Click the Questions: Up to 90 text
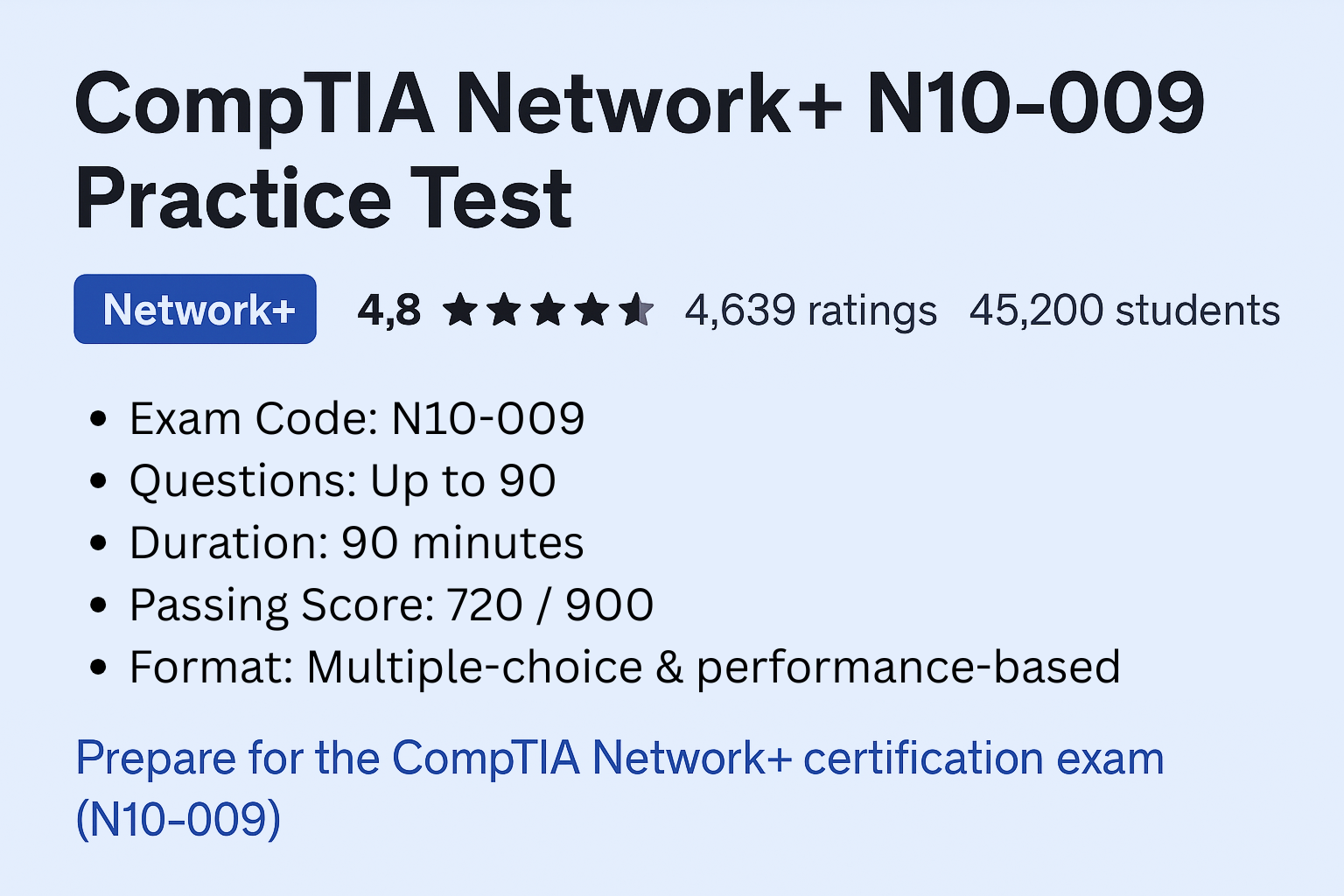This screenshot has height=896, width=1344. tap(343, 481)
